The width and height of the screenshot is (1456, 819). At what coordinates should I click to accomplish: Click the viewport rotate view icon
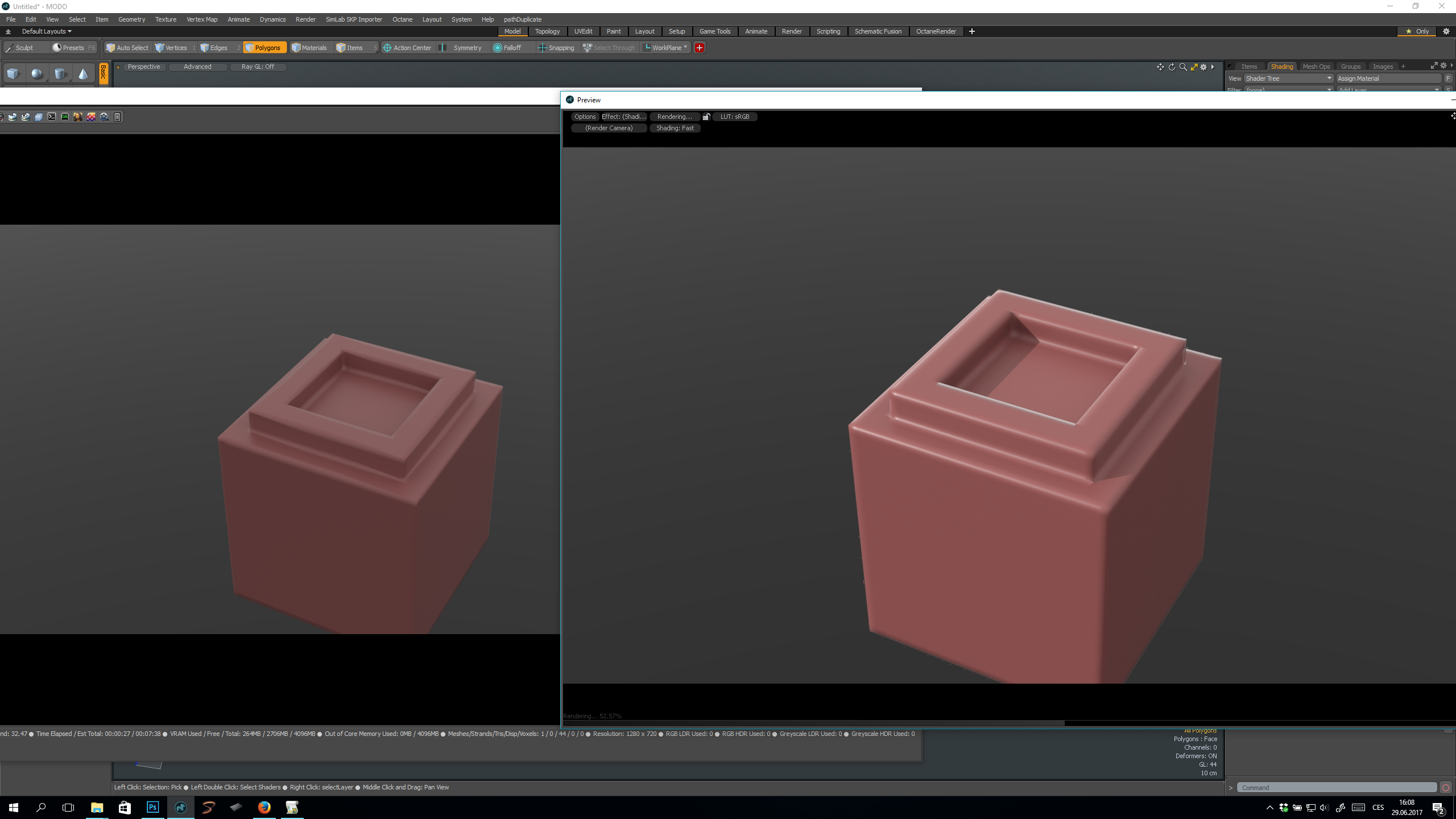pyautogui.click(x=1172, y=67)
